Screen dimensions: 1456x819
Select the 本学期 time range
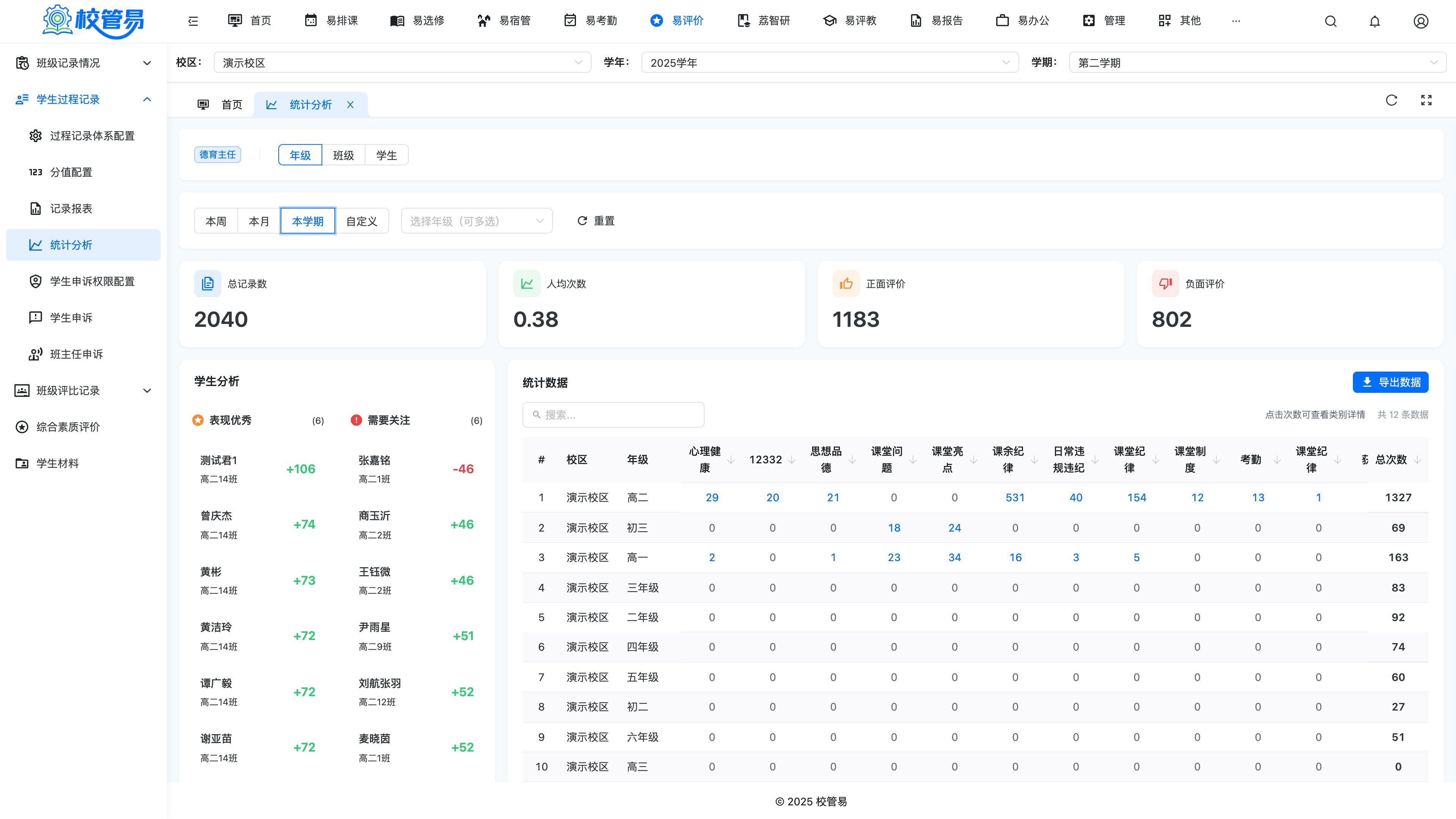(x=308, y=221)
